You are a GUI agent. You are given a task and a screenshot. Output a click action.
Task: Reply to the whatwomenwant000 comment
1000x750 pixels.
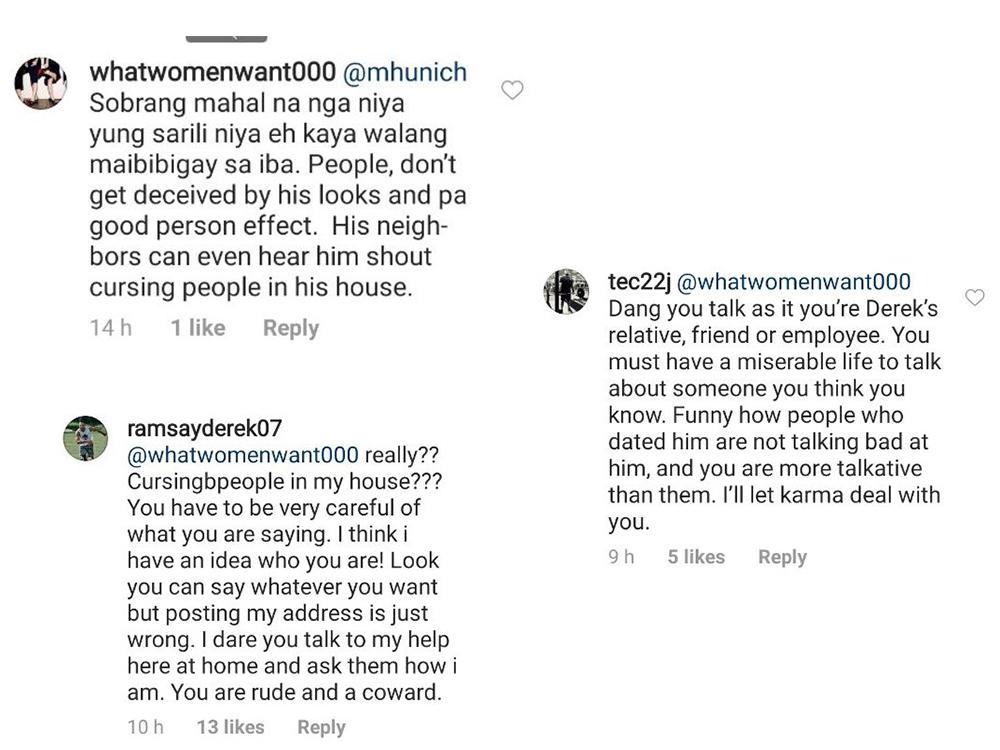click(x=290, y=328)
